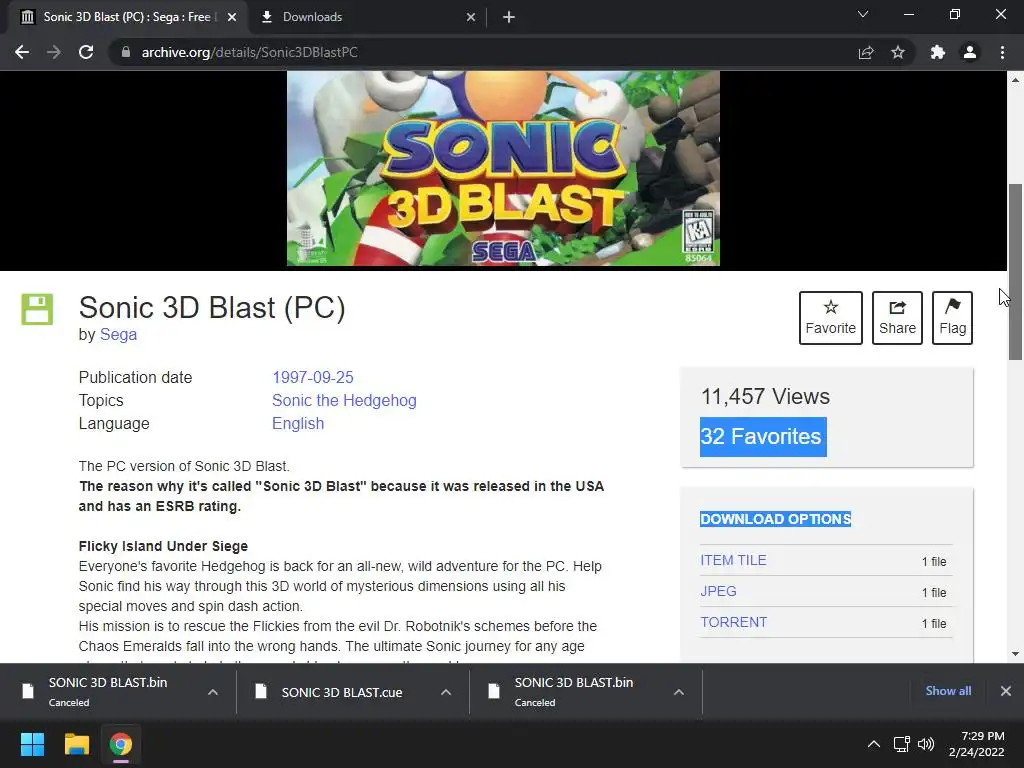Expand options for SONIC 3D BLAST.cue download
This screenshot has height=768, width=1024.
pyautogui.click(x=446, y=692)
